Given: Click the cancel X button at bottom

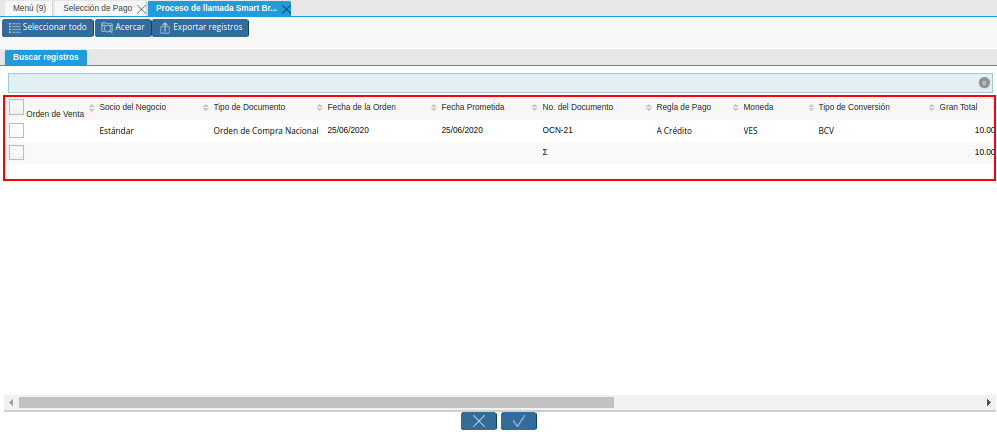Looking at the screenshot, I should point(479,421).
